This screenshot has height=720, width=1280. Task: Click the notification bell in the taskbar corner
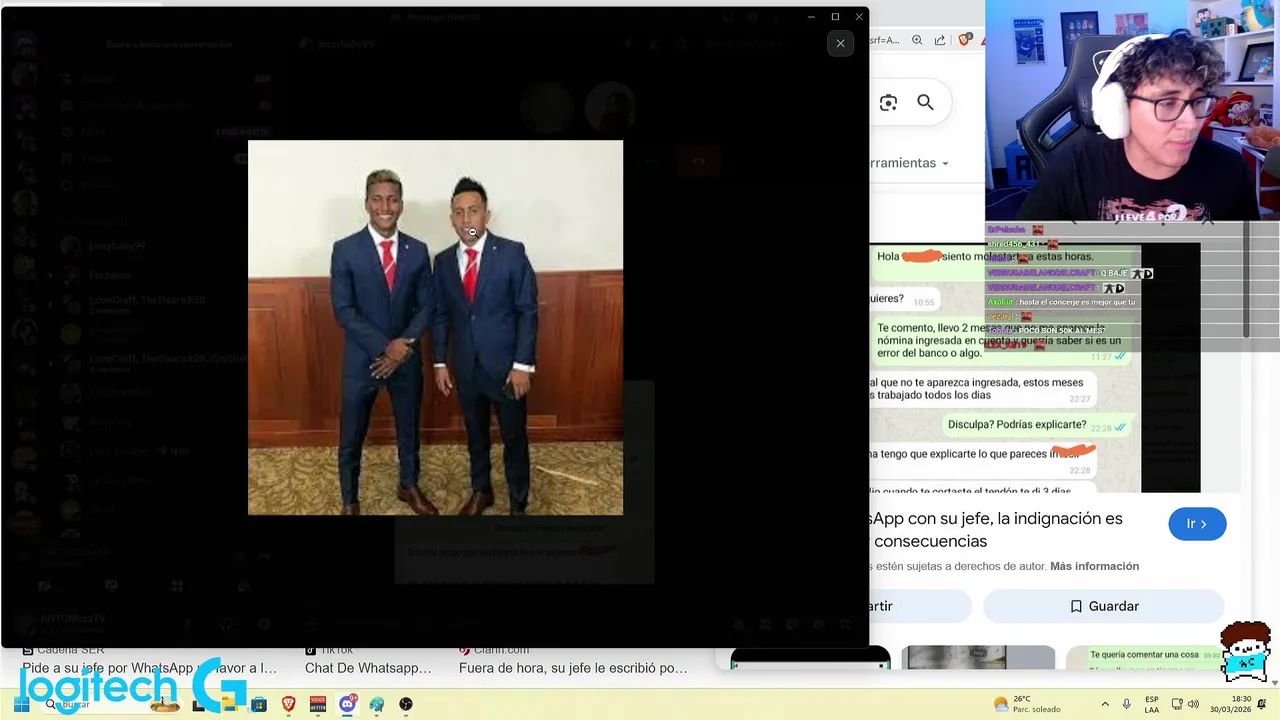pyautogui.click(x=1263, y=704)
